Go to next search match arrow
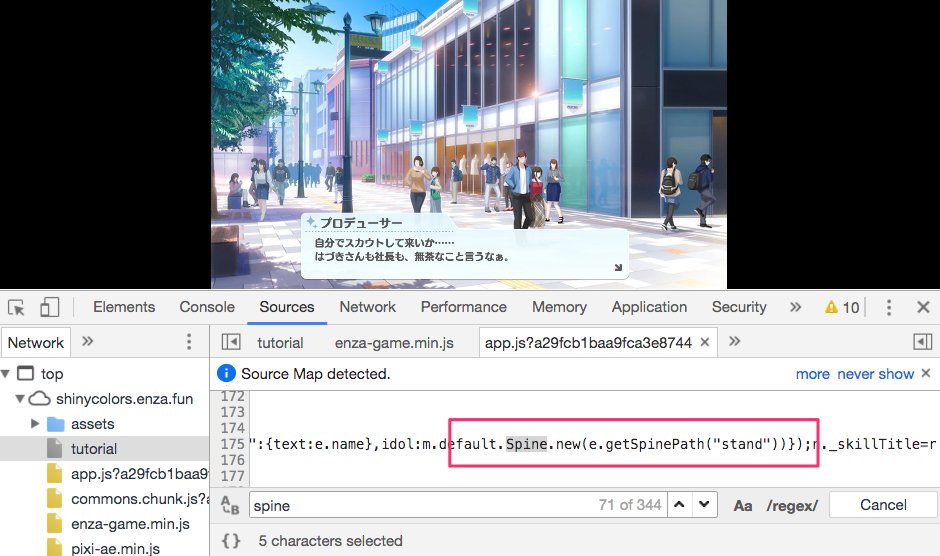Viewport: 940px width, 556px height. coord(705,504)
